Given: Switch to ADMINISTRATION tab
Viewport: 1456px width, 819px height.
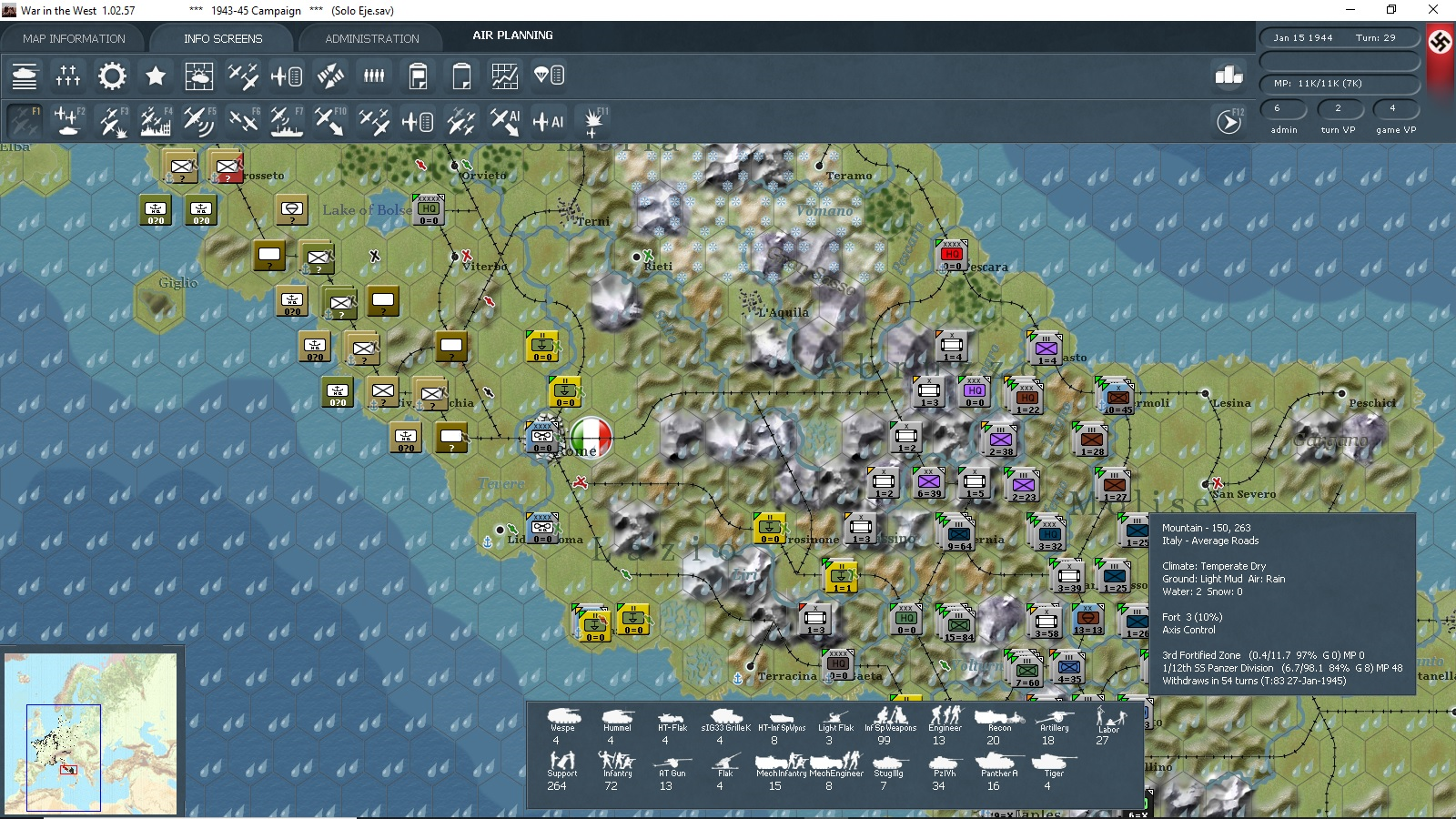Looking at the screenshot, I should pos(372,38).
